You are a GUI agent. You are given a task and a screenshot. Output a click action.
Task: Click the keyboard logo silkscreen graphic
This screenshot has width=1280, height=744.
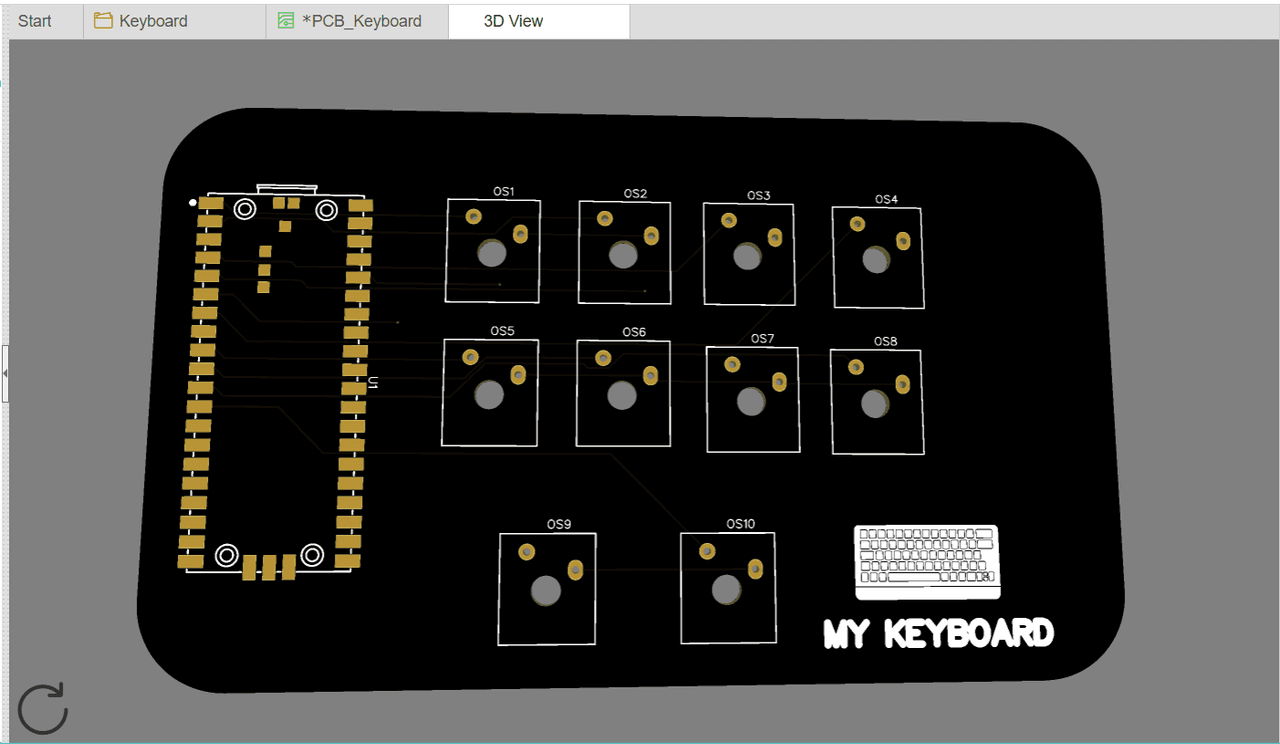(x=927, y=561)
